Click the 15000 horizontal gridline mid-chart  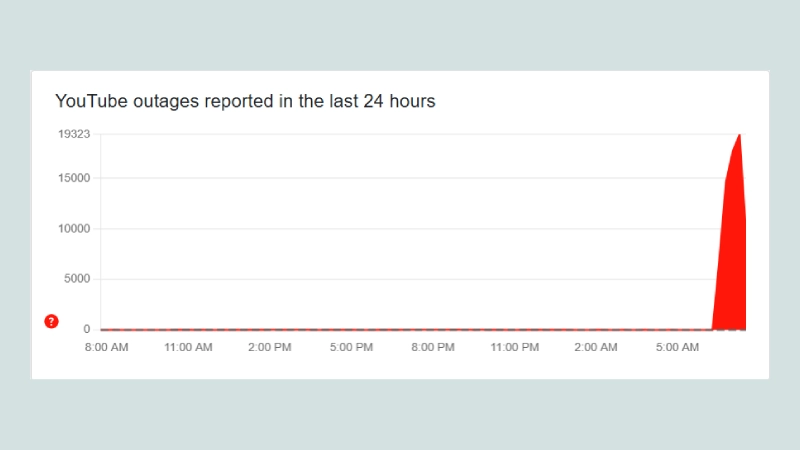click(x=400, y=178)
